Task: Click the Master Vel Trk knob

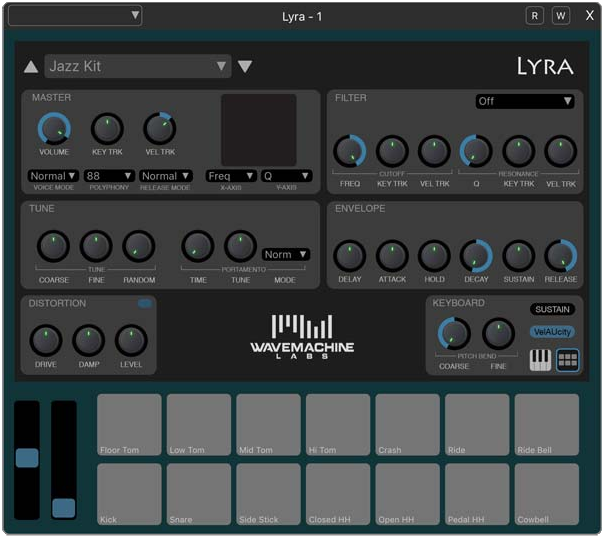Action: click(160, 129)
